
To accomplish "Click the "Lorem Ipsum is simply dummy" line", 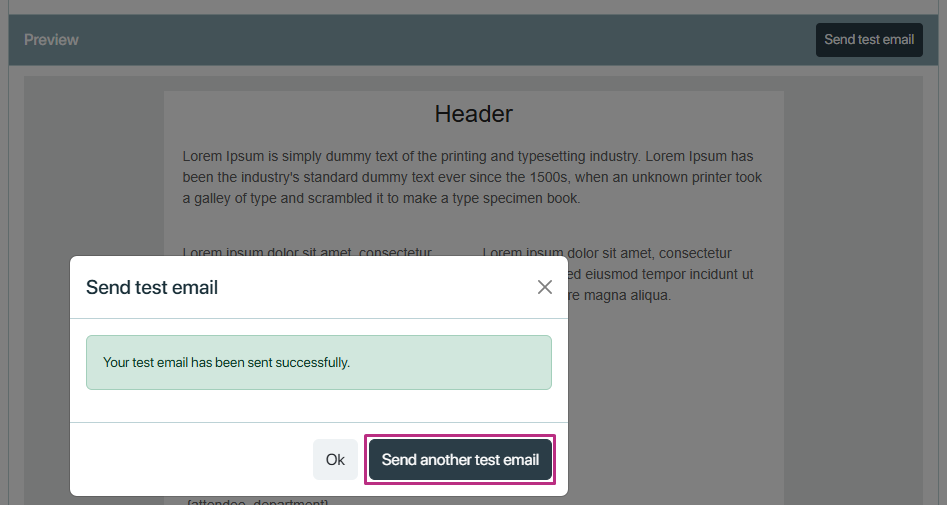I will [468, 156].
